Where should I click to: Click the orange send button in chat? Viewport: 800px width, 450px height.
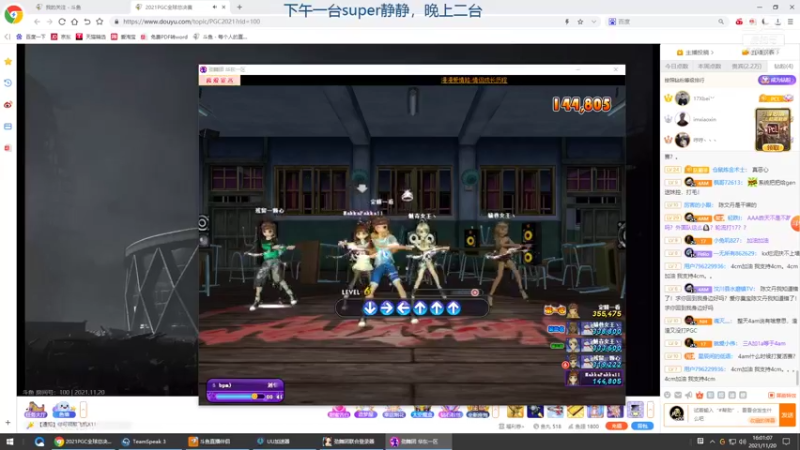(x=787, y=415)
